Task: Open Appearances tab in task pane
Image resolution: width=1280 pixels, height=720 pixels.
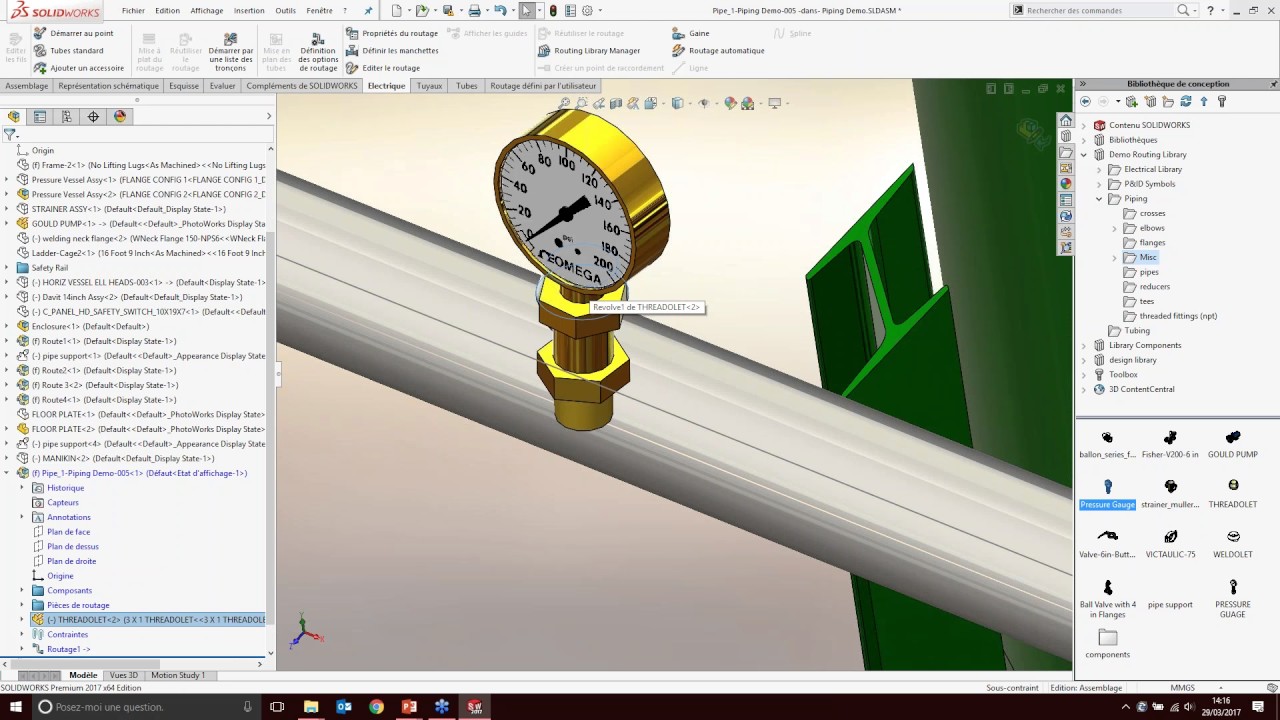Action: pyautogui.click(x=1066, y=184)
